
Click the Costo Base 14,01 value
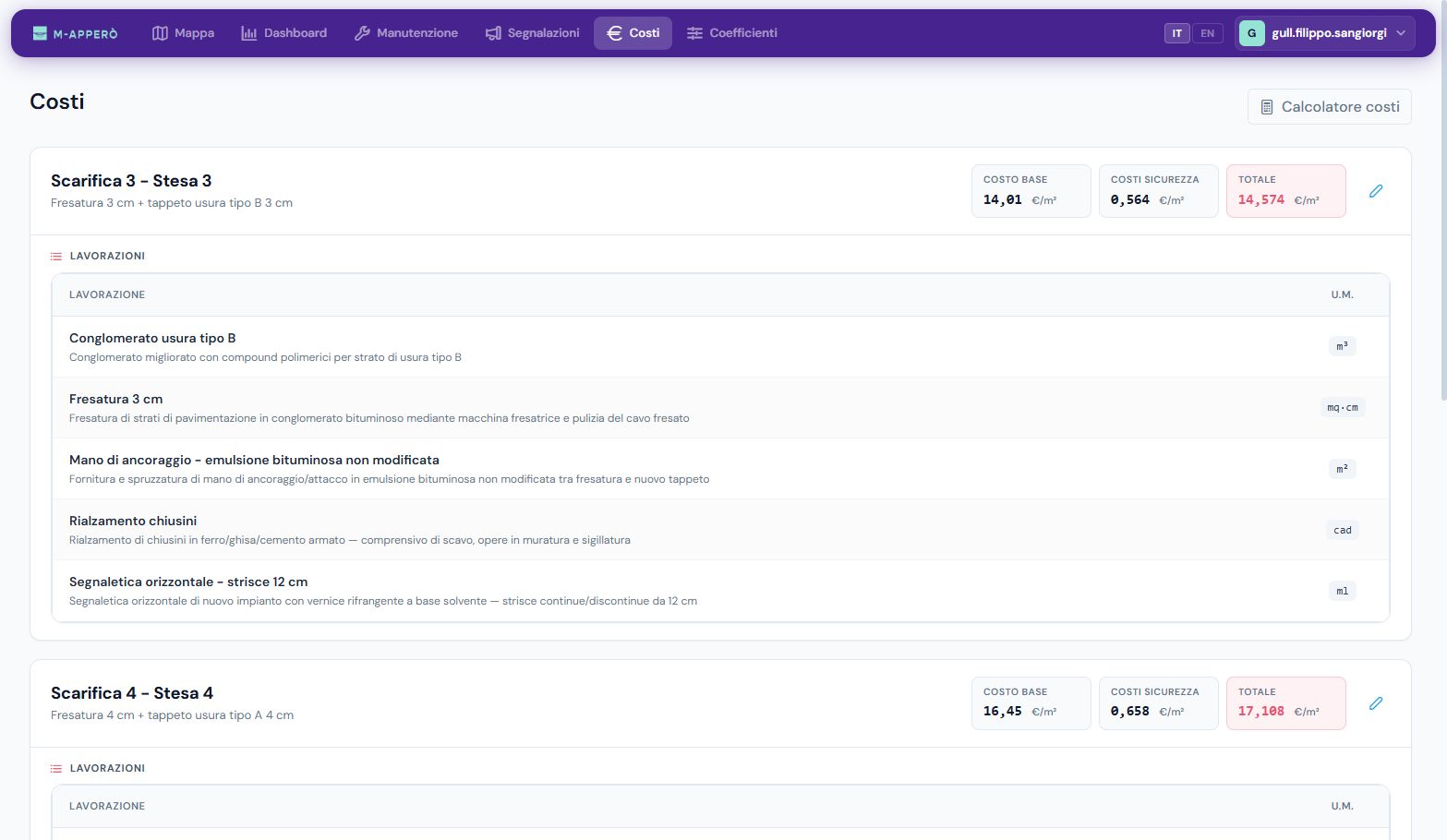click(1003, 200)
